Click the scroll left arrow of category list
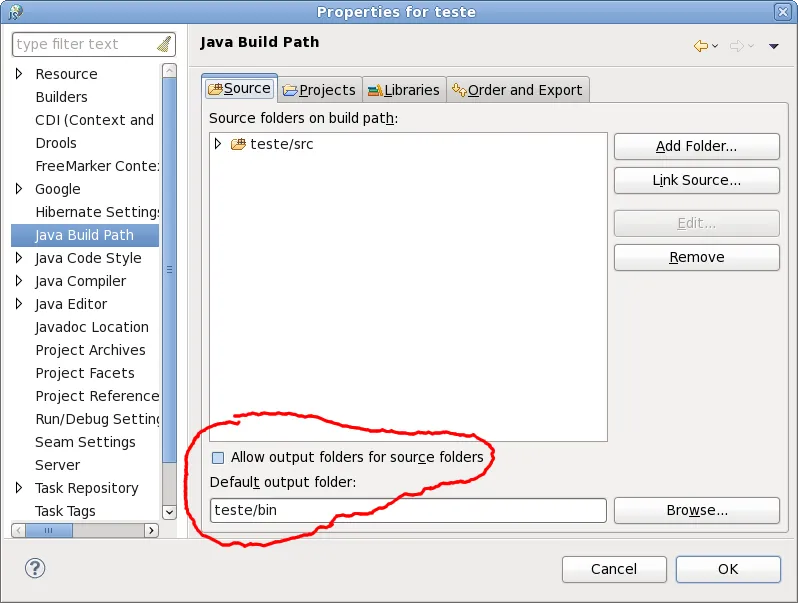 point(18,531)
